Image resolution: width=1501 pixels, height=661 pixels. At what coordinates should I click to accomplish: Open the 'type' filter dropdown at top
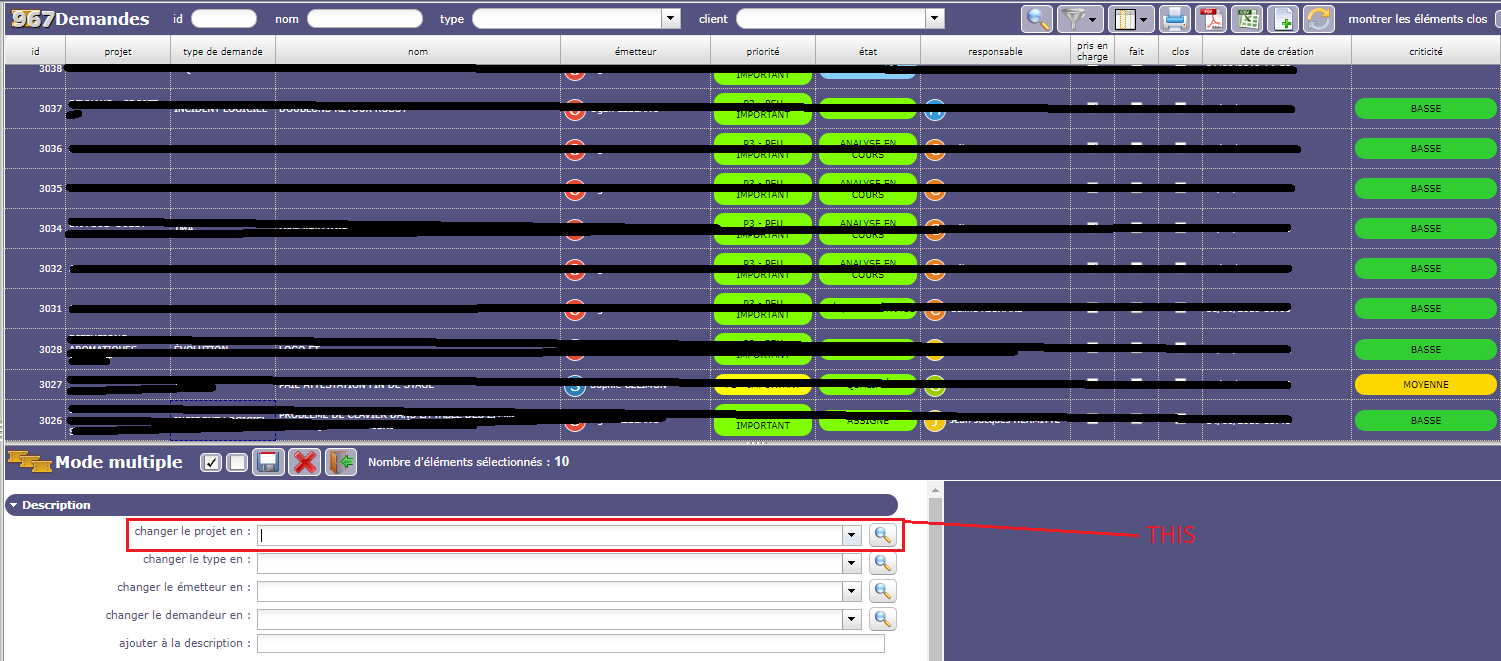click(x=670, y=19)
